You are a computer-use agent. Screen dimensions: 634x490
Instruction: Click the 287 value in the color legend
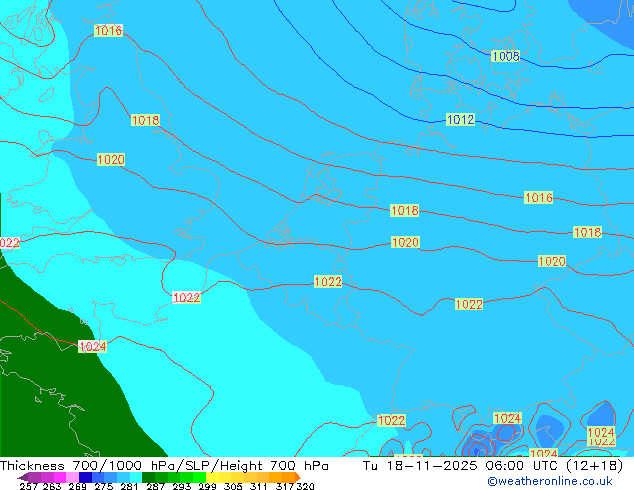click(x=155, y=486)
